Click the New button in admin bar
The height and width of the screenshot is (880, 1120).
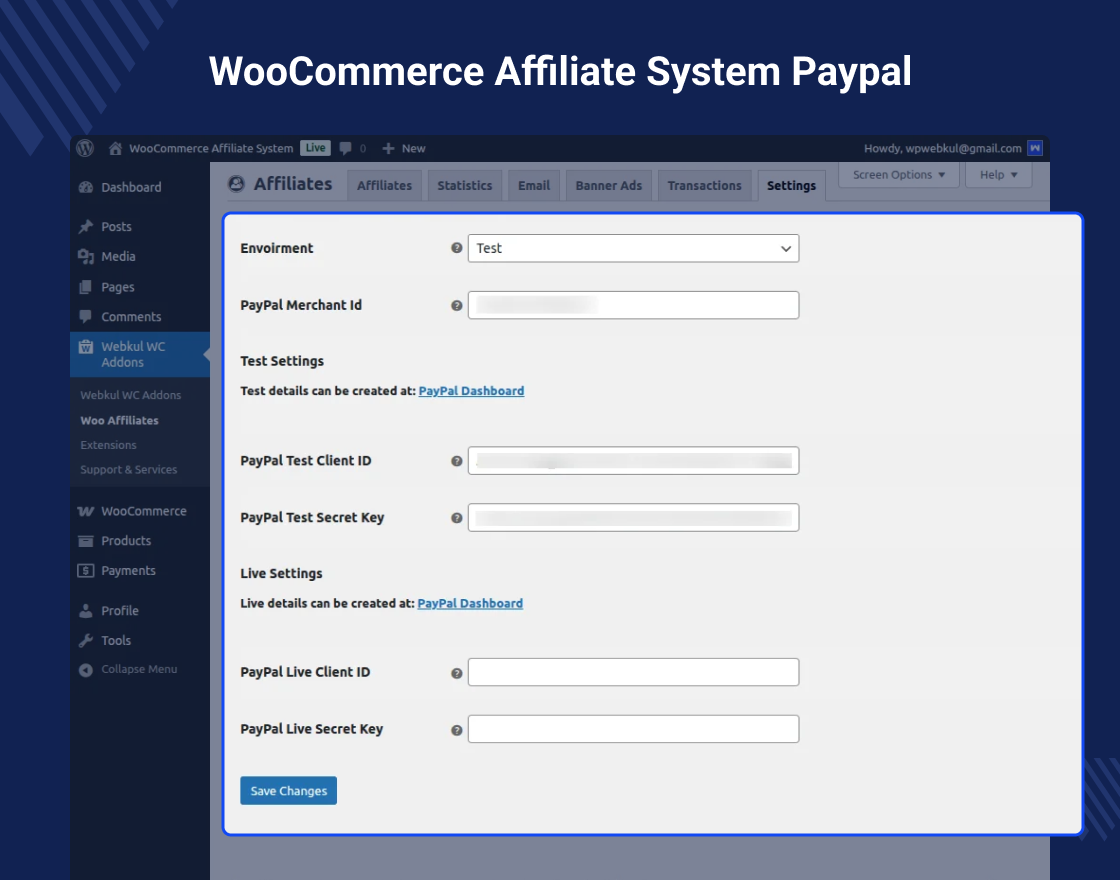pyautogui.click(x=404, y=148)
